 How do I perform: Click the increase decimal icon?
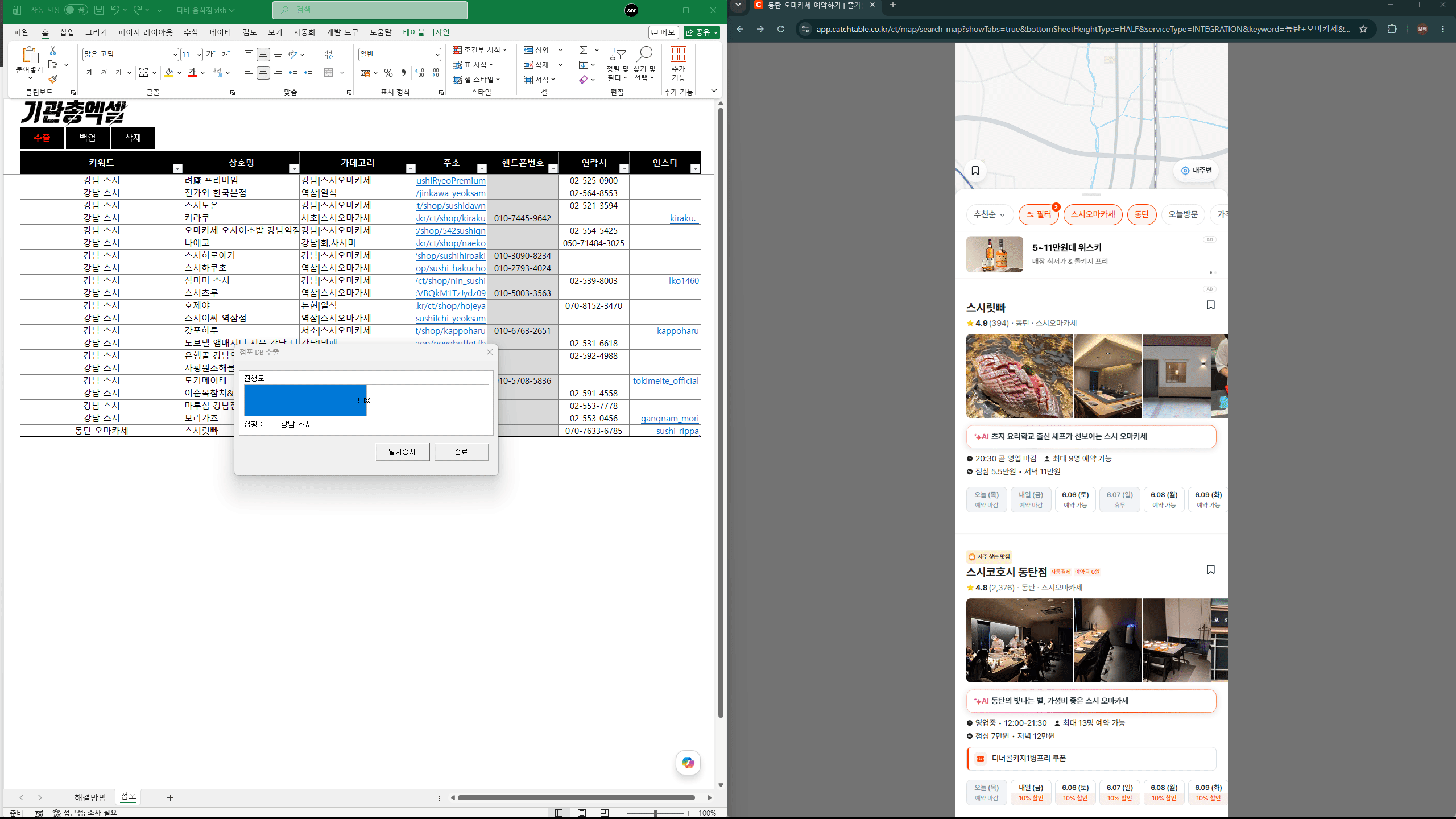point(420,73)
